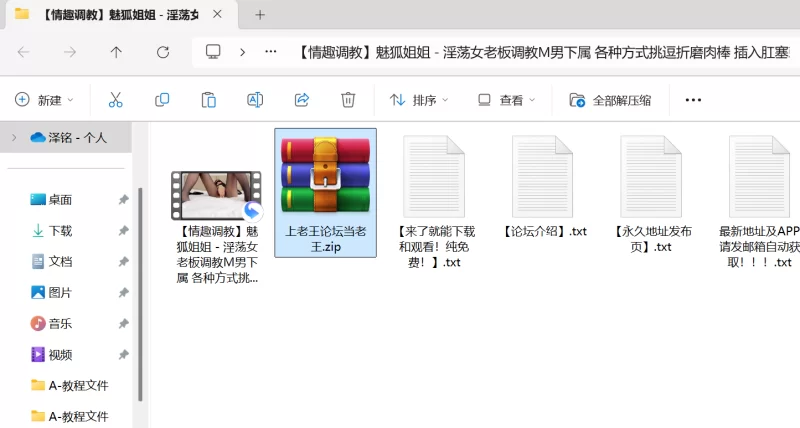The image size is (800, 428).
Task: Select the 最新地址及APP .txt file icon
Action: 759,177
